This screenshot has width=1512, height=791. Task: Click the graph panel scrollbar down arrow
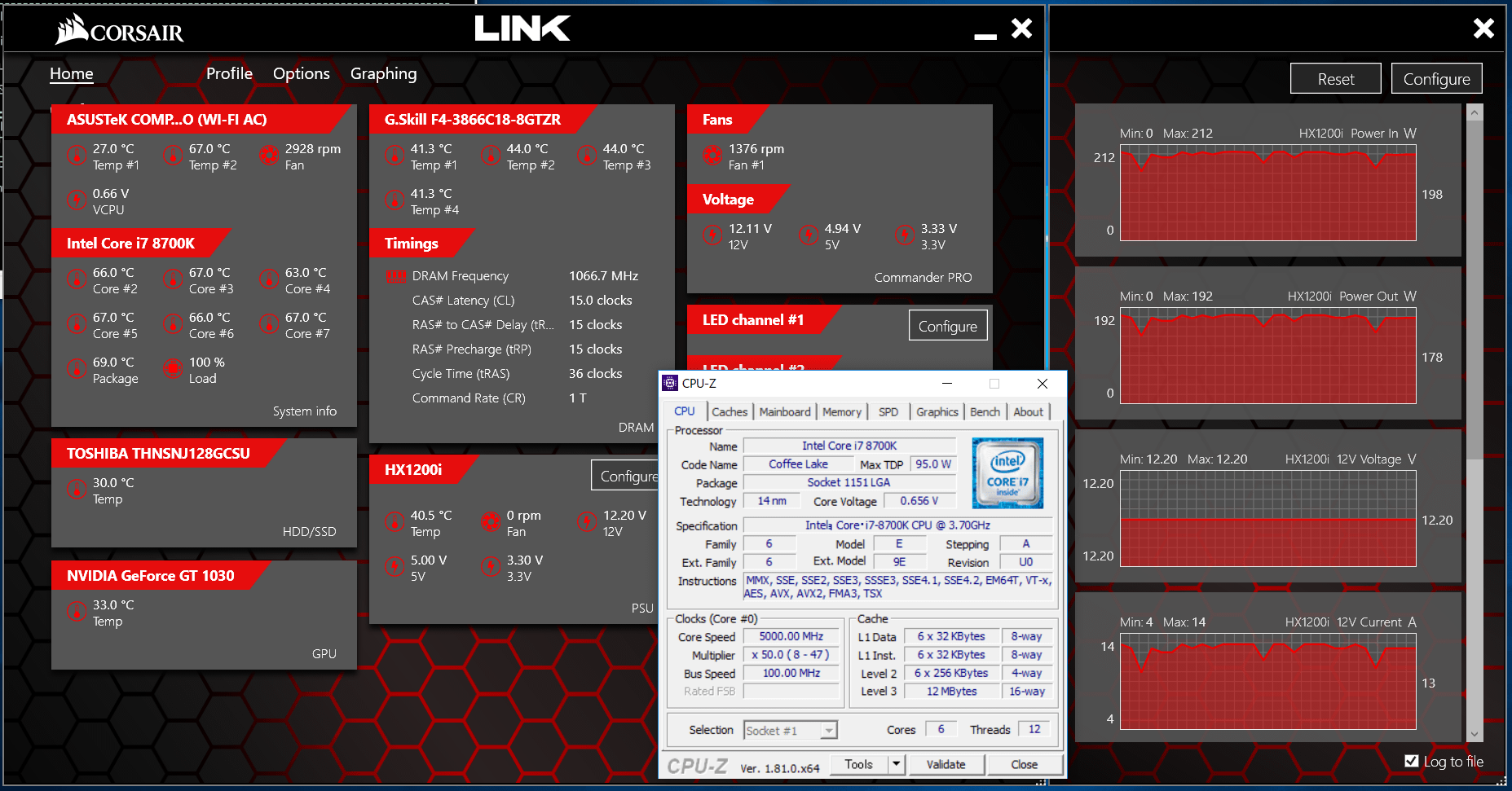1474,734
